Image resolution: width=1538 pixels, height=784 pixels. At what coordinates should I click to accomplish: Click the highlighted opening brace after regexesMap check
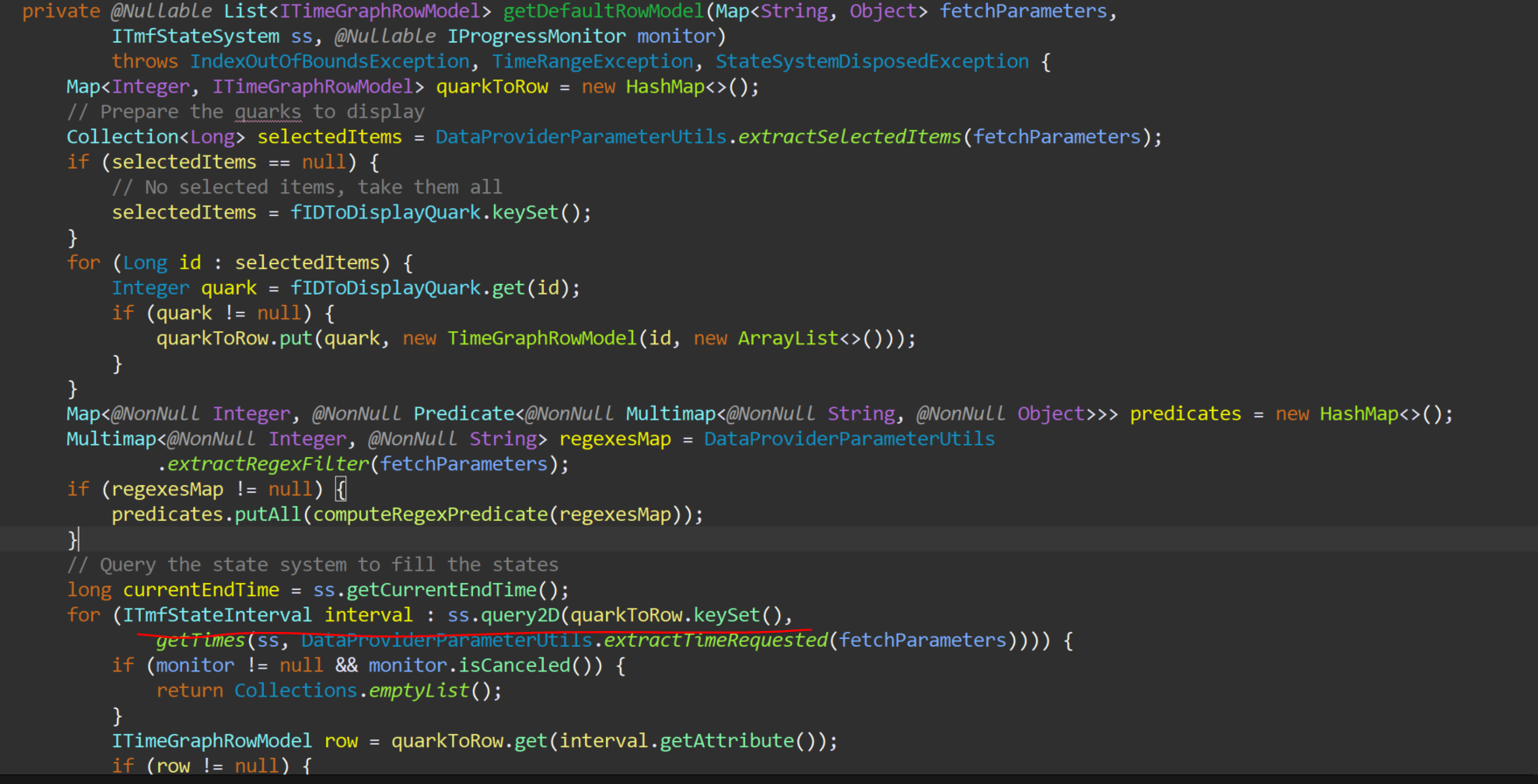[x=341, y=489]
